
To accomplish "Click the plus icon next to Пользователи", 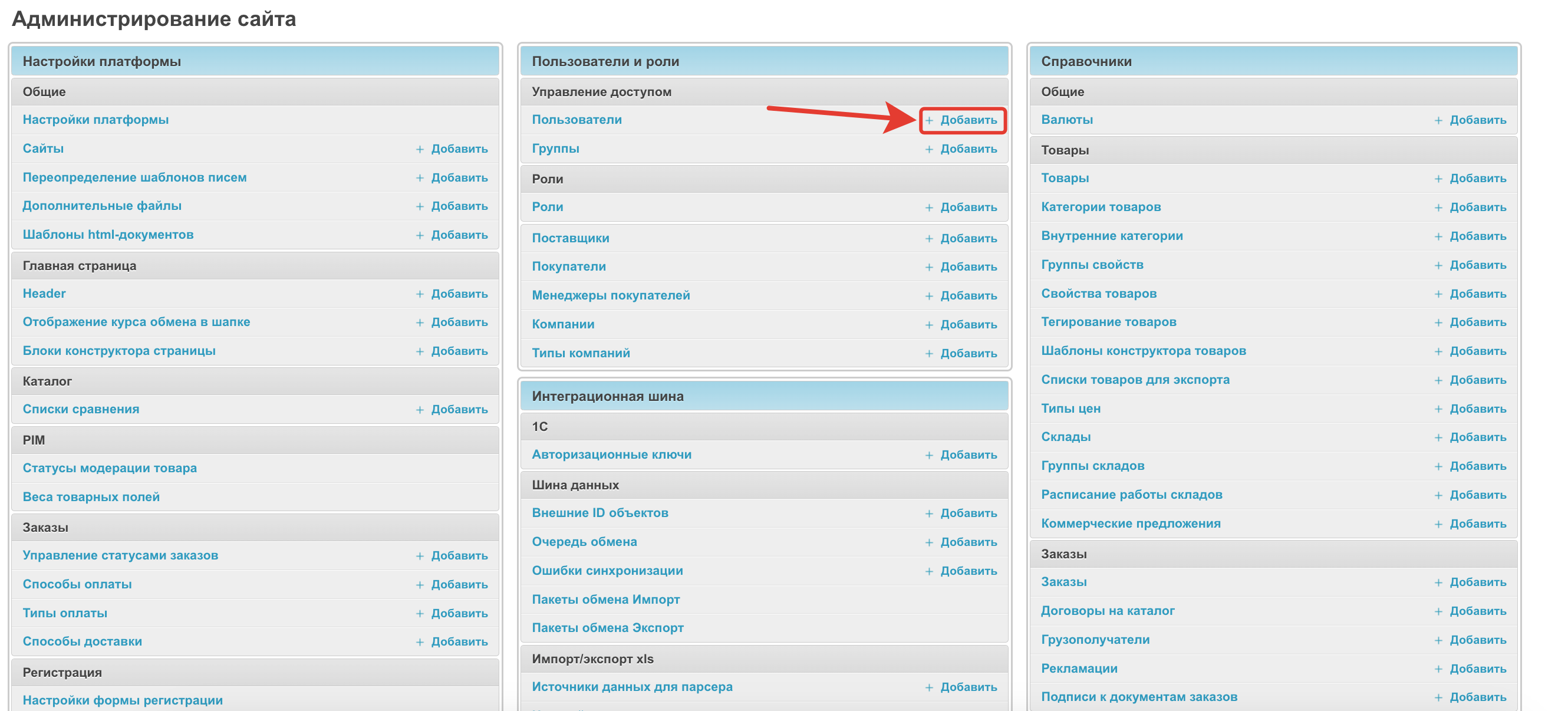I will (x=929, y=120).
